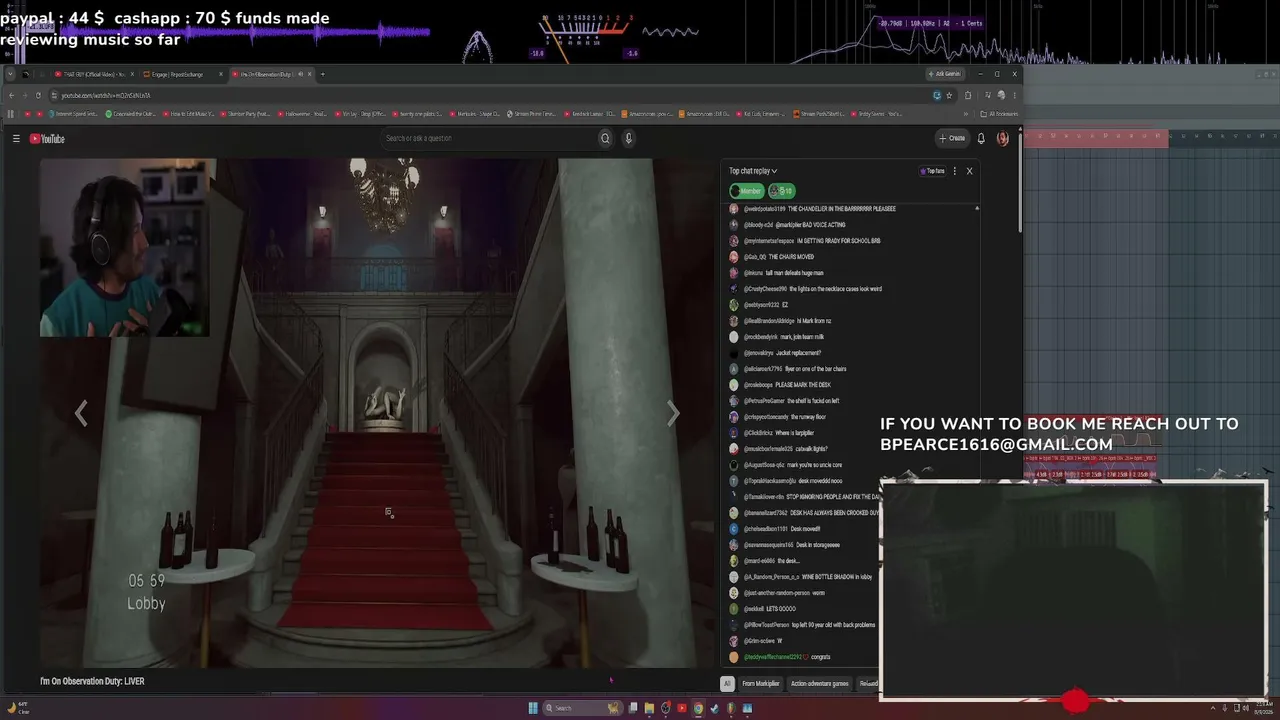The image size is (1280, 720).
Task: Click the YouTube search magnifier button
Action: pyautogui.click(x=605, y=138)
